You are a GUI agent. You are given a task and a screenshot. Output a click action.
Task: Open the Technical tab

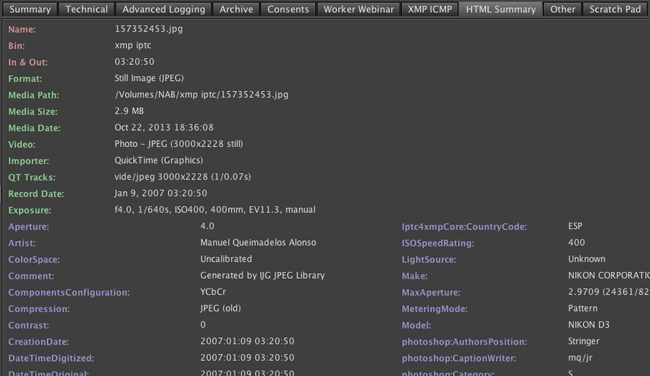pyautogui.click(x=86, y=9)
